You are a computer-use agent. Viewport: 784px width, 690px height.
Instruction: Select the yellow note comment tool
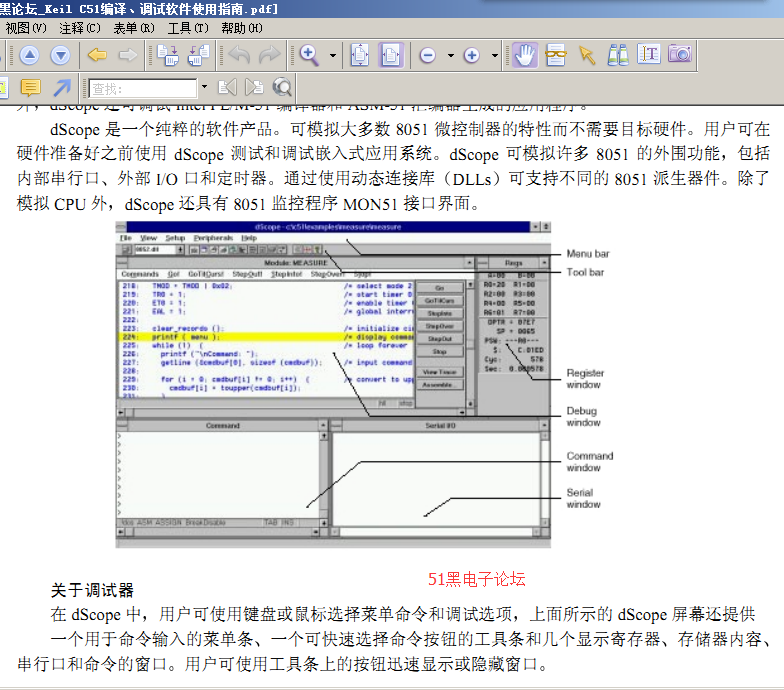coord(30,88)
